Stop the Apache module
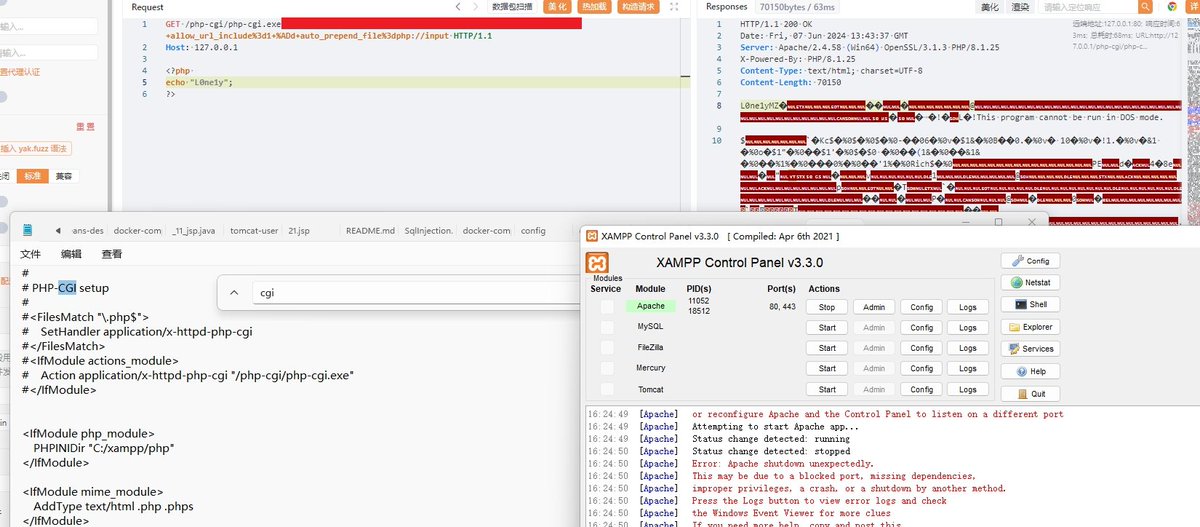 pyautogui.click(x=827, y=307)
